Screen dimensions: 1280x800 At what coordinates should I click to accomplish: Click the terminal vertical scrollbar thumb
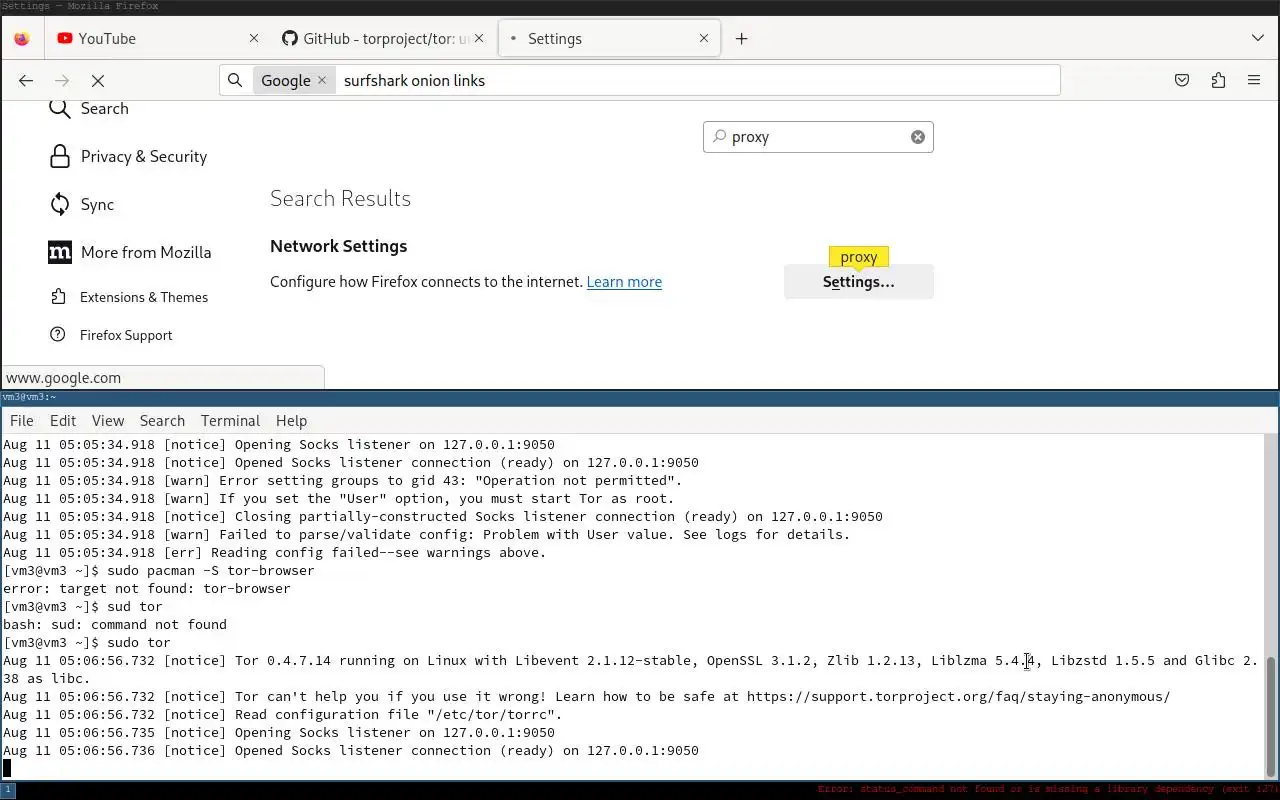1271,716
